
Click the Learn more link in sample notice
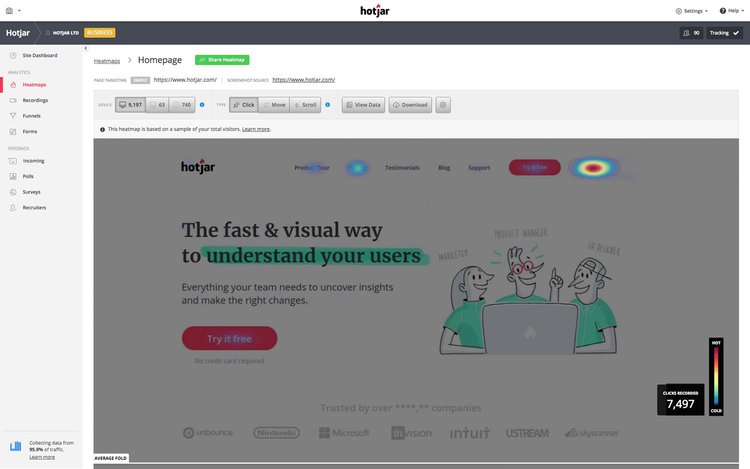tap(256, 129)
